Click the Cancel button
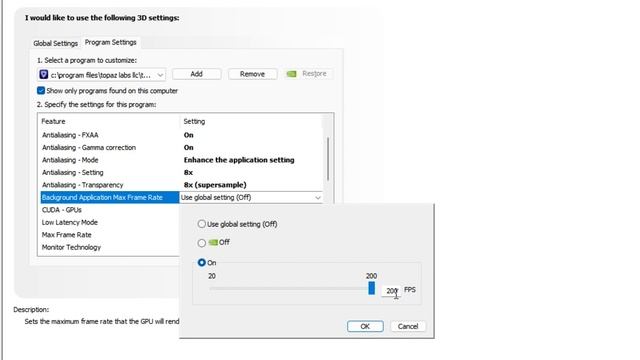640x360 pixels. (x=408, y=326)
